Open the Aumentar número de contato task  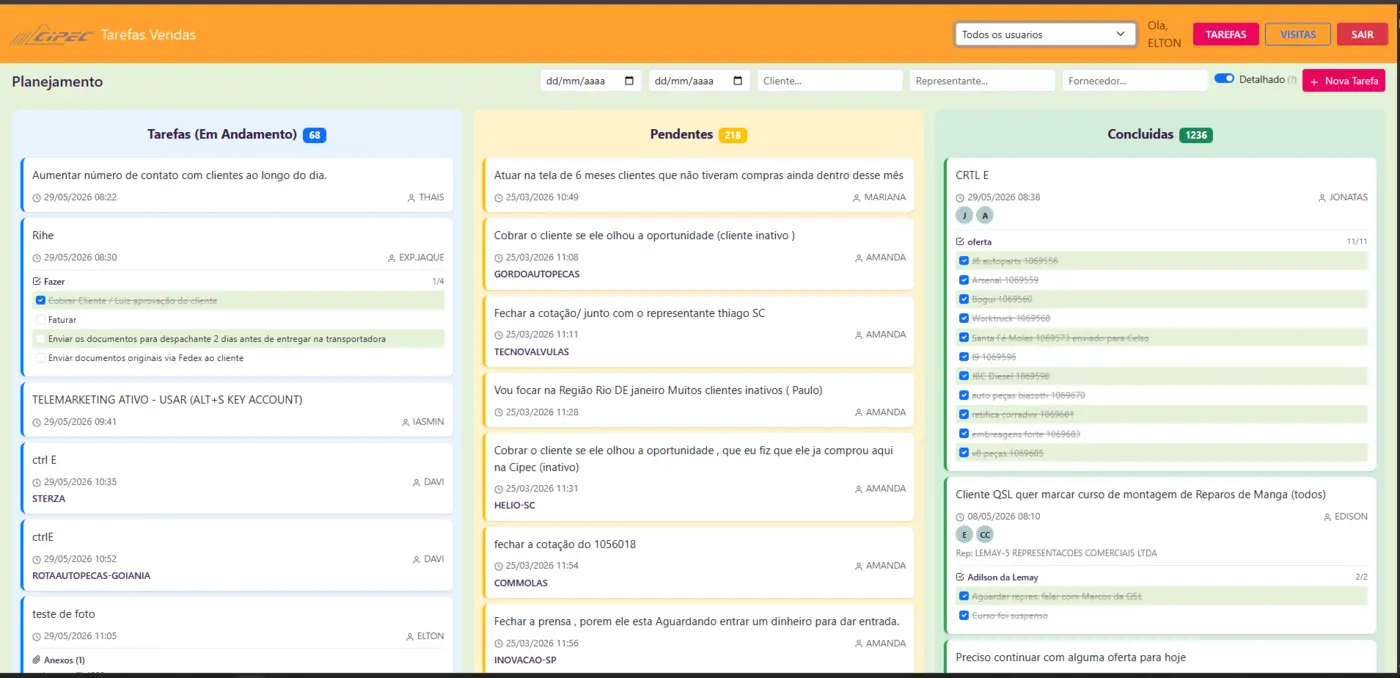point(237,185)
